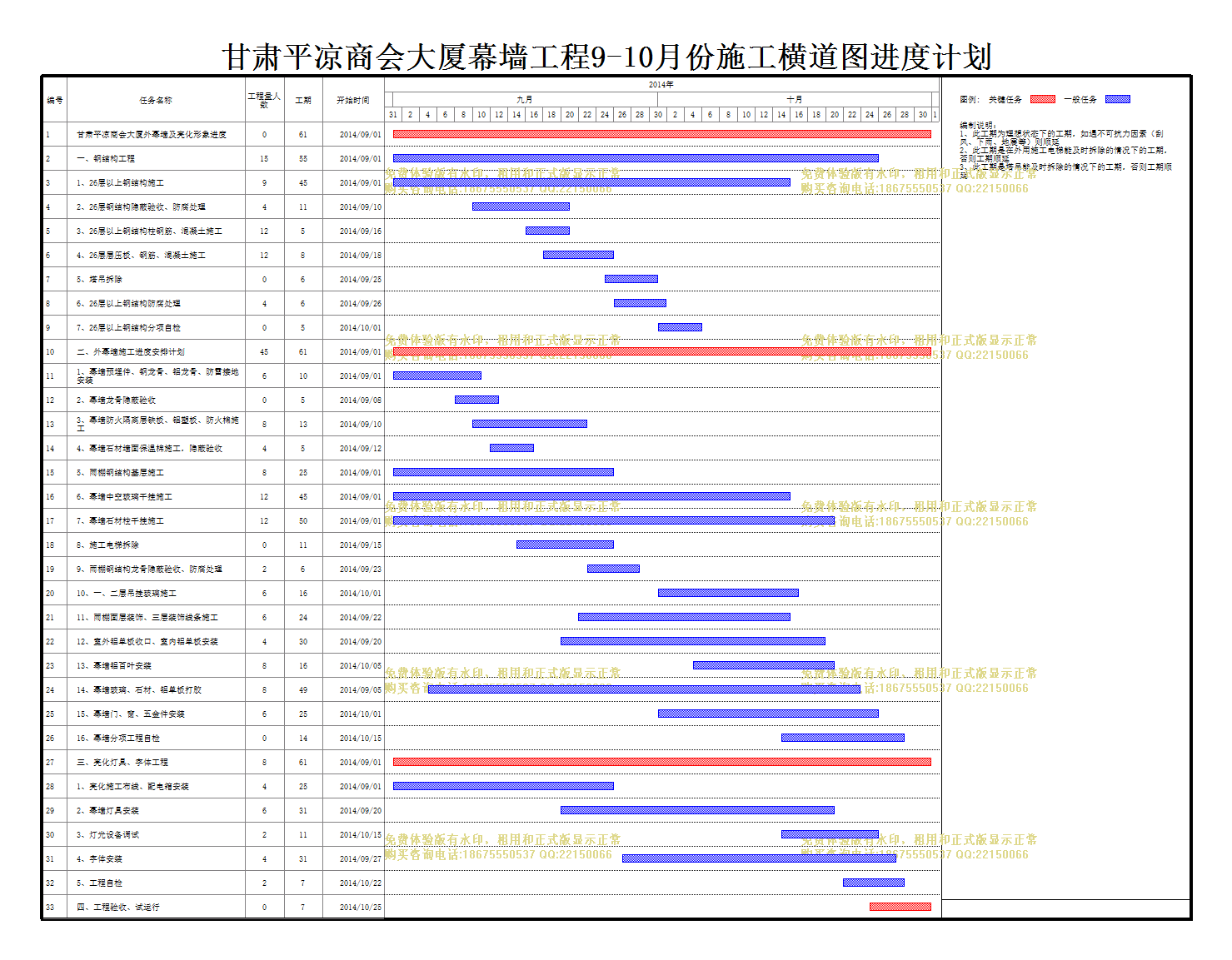Select the red bar for 三、亮化灯具、字体工程
The image size is (1232, 960).
point(661,762)
